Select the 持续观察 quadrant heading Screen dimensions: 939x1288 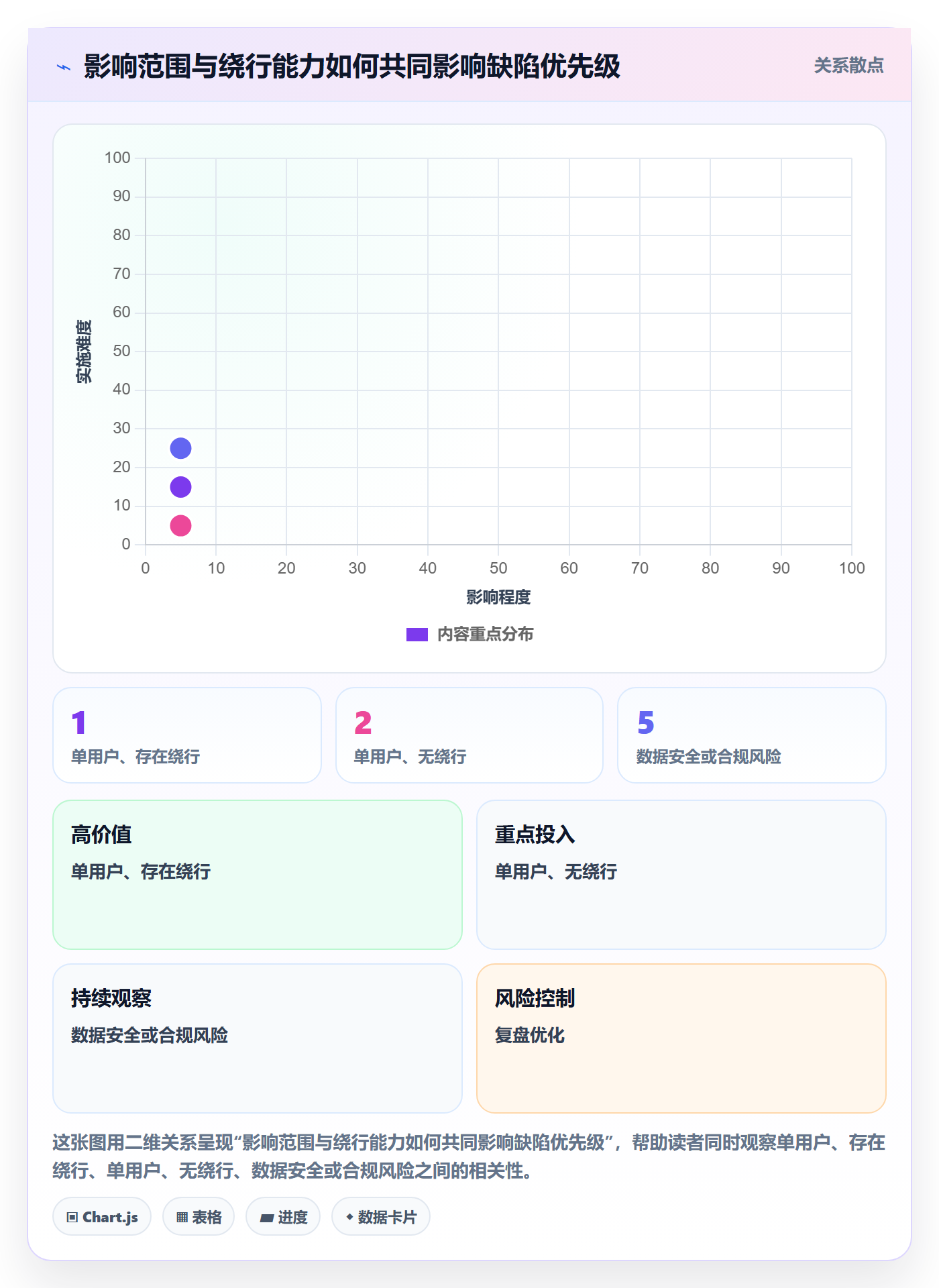pyautogui.click(x=111, y=998)
